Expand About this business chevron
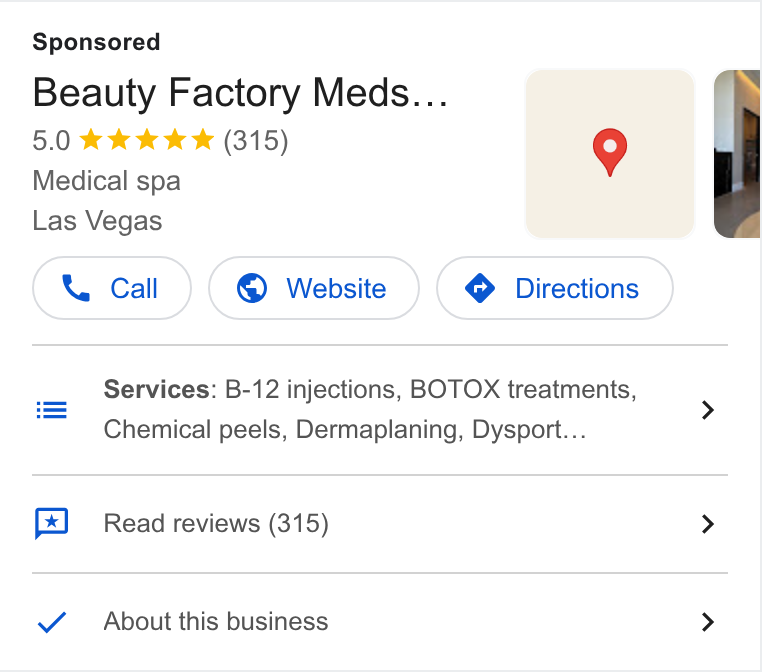The image size is (762, 672). (708, 622)
